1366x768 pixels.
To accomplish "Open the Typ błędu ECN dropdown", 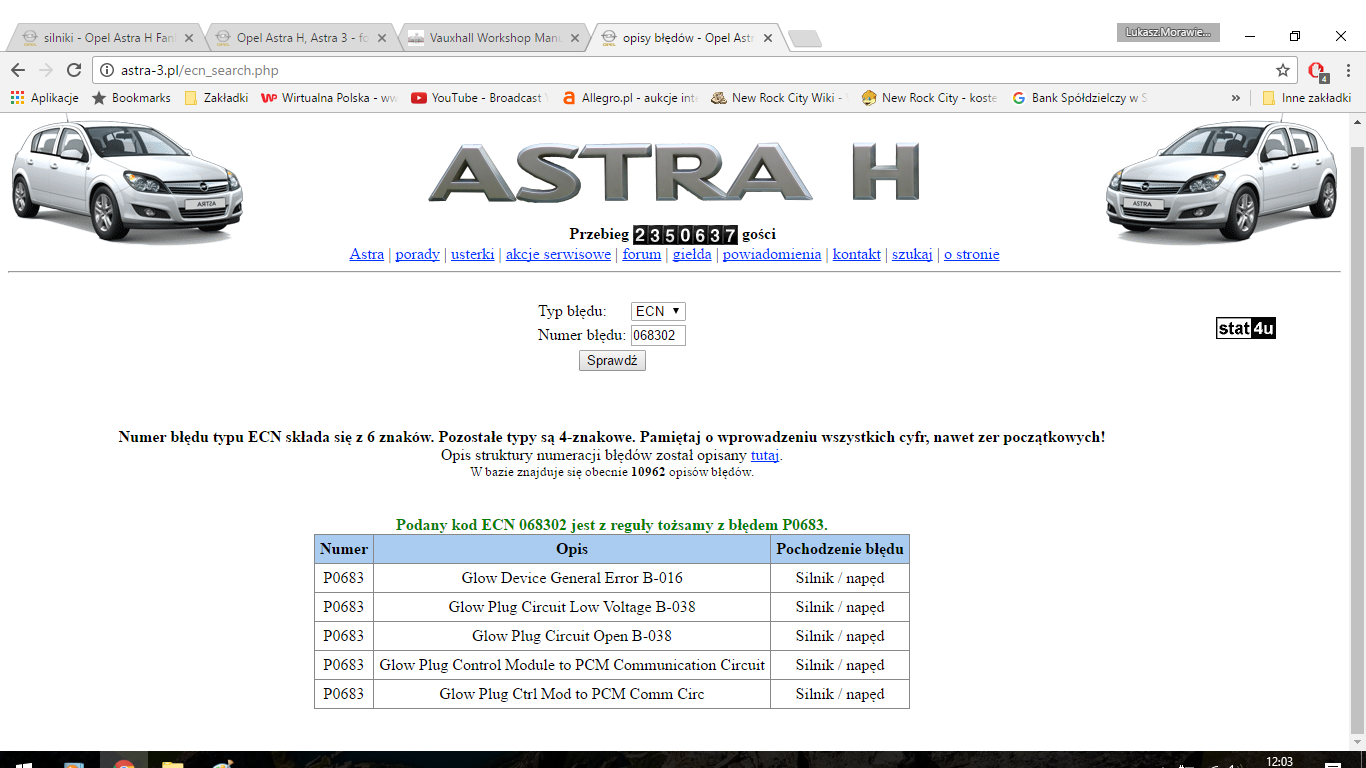I will (x=658, y=312).
